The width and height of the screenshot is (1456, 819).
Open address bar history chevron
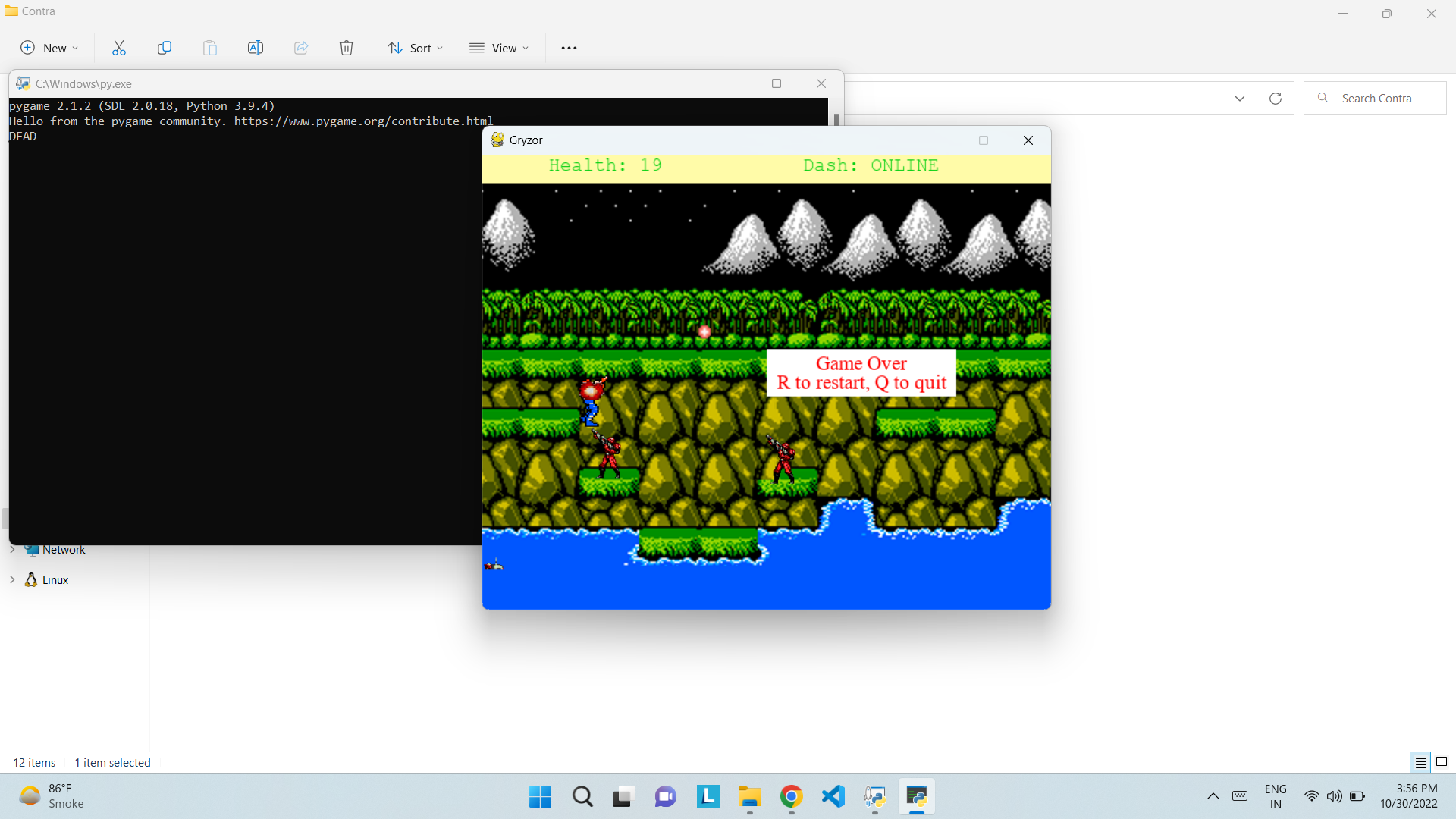pyautogui.click(x=1240, y=99)
